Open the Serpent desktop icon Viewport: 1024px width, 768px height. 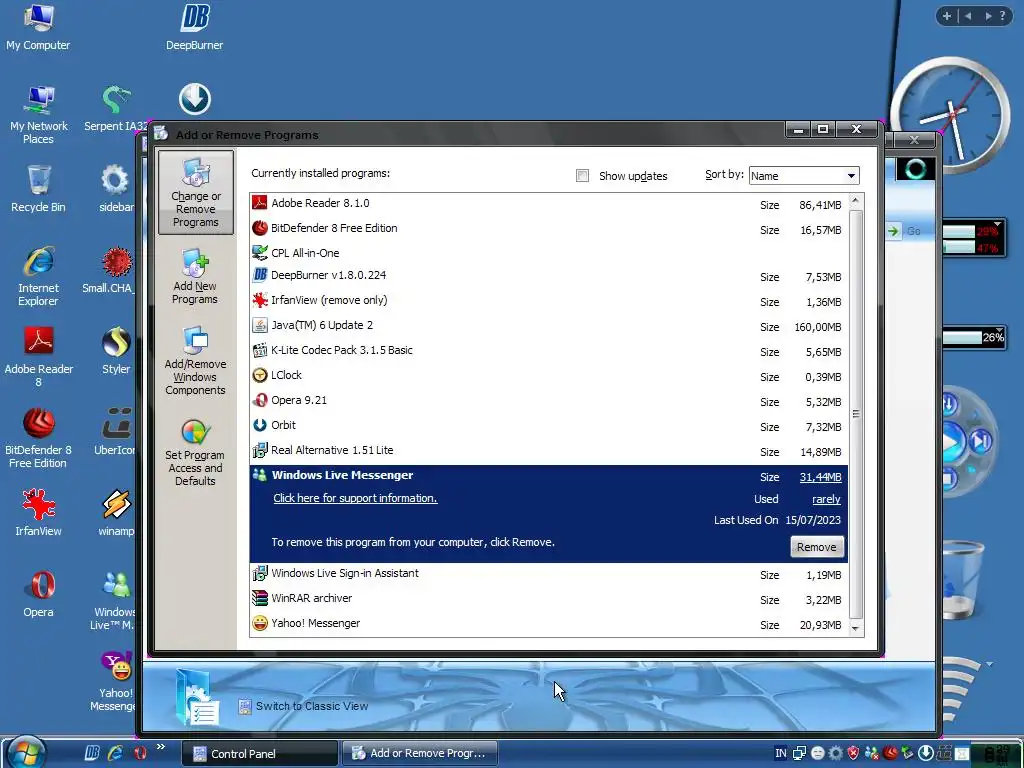click(116, 108)
